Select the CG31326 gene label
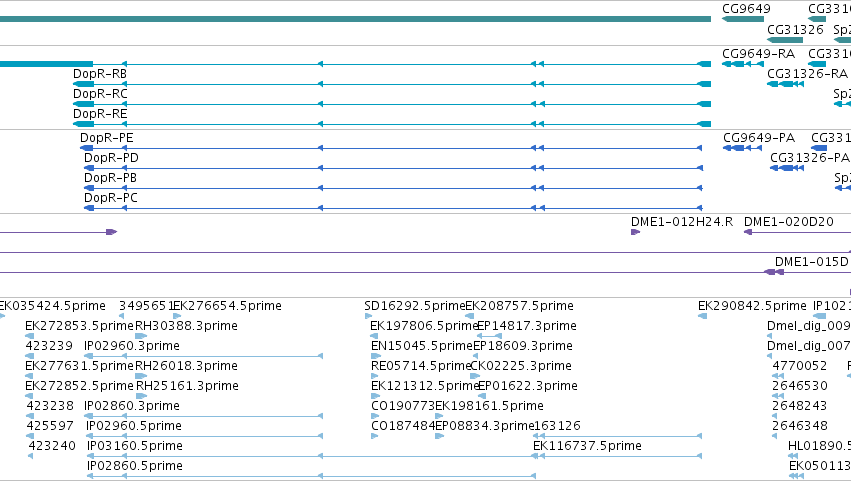 (795, 29)
